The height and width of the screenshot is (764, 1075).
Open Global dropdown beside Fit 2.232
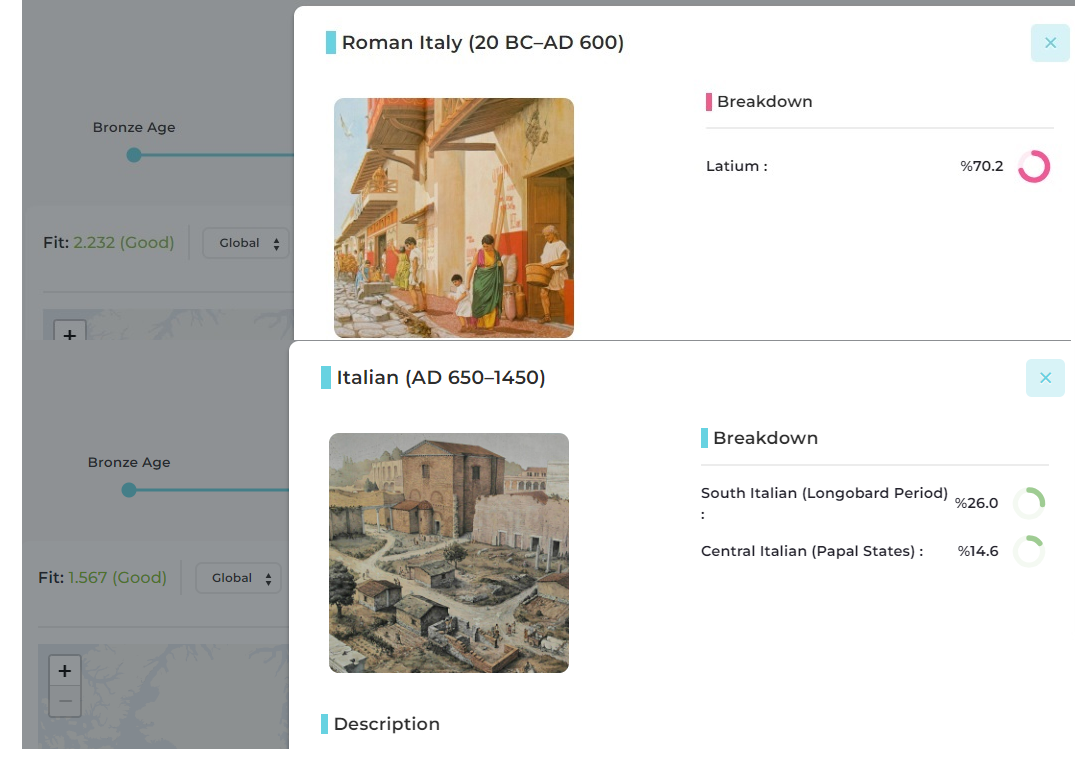246,243
